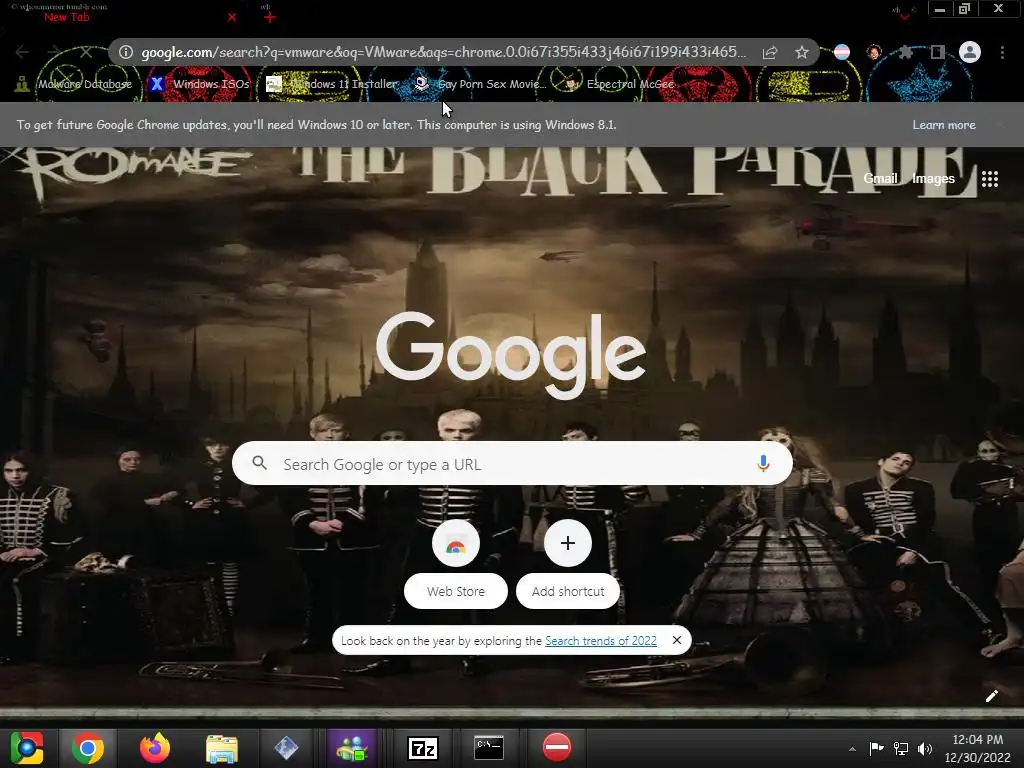Open Action Center flag icon

pyautogui.click(x=876, y=748)
